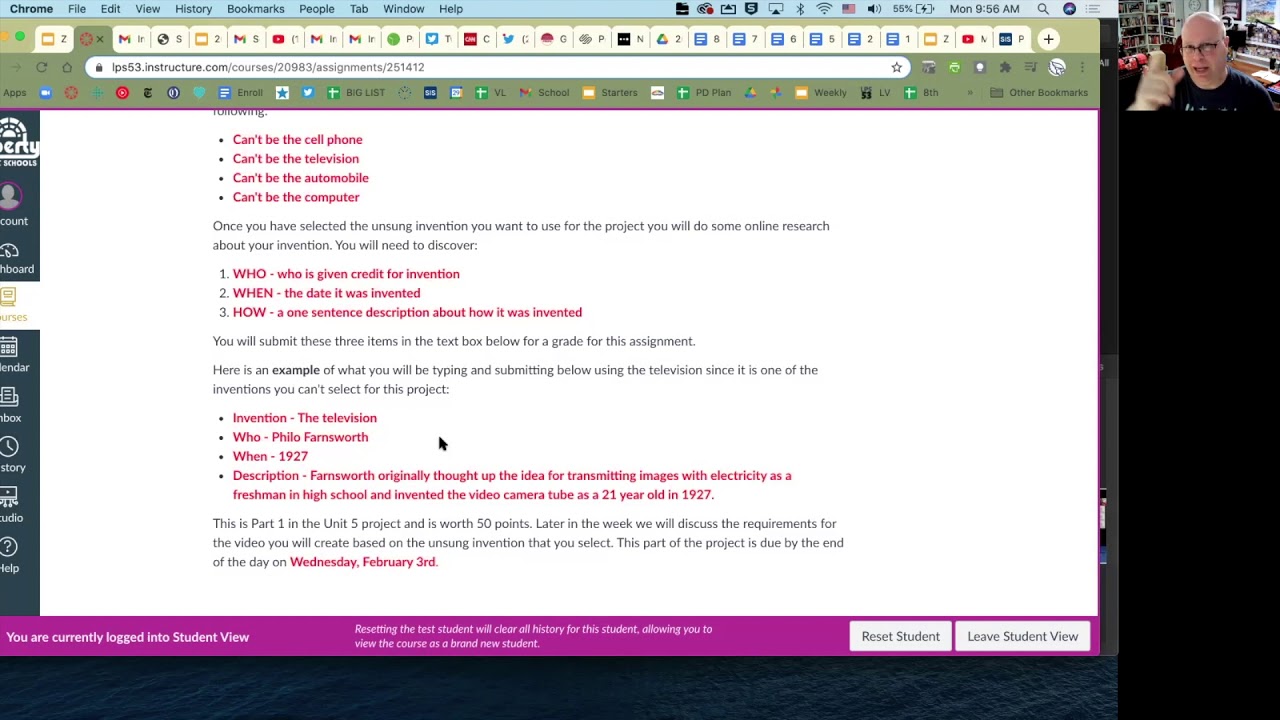Open the Edit menu
Image resolution: width=1280 pixels, height=720 pixels.
click(110, 9)
